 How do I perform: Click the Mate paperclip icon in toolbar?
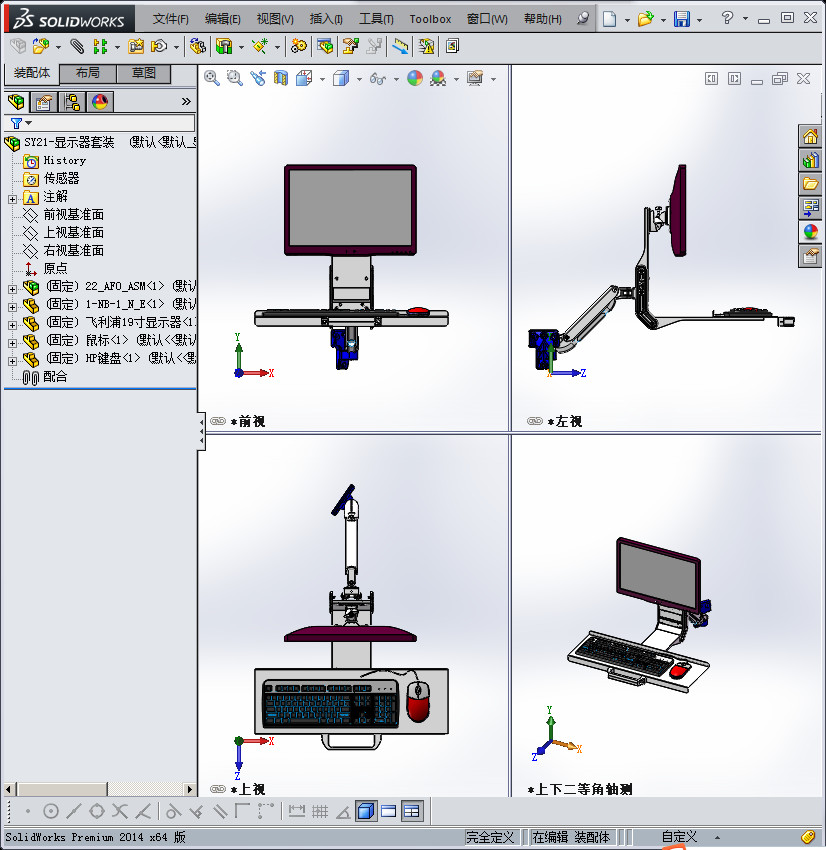[x=78, y=47]
